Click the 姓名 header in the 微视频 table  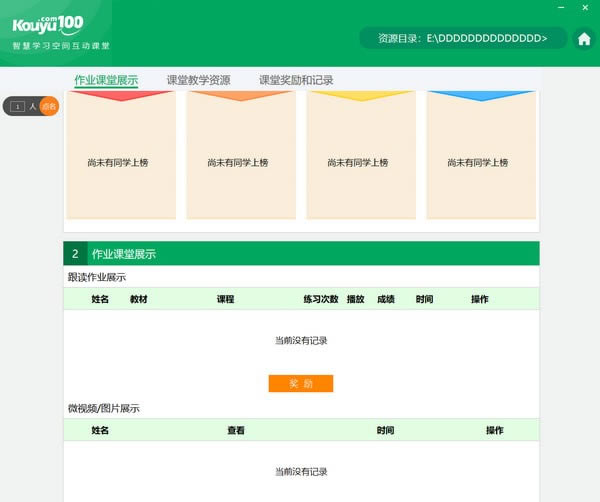click(100, 430)
